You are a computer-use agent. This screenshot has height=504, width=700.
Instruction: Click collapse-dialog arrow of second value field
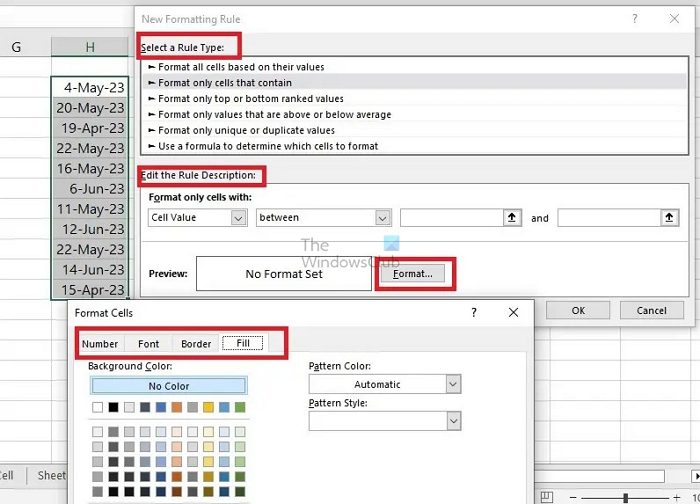(669, 217)
